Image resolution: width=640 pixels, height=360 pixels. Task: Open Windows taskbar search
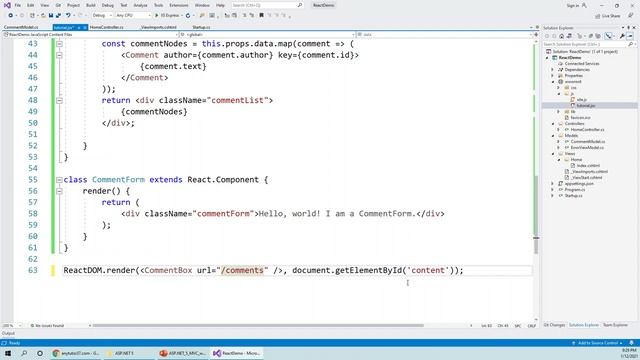[x=24, y=353]
